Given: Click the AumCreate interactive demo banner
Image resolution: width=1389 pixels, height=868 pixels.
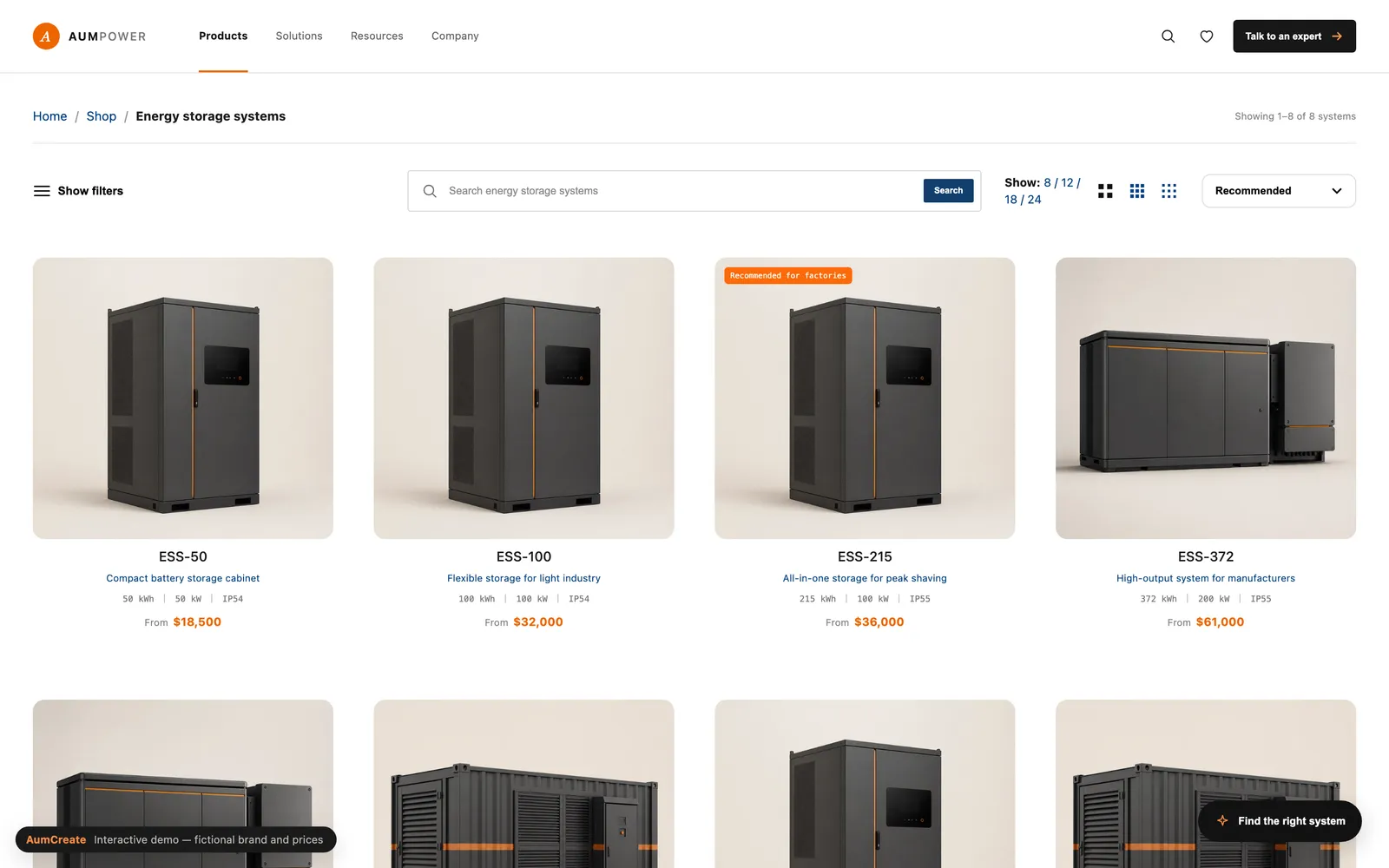Looking at the screenshot, I should coord(175,840).
